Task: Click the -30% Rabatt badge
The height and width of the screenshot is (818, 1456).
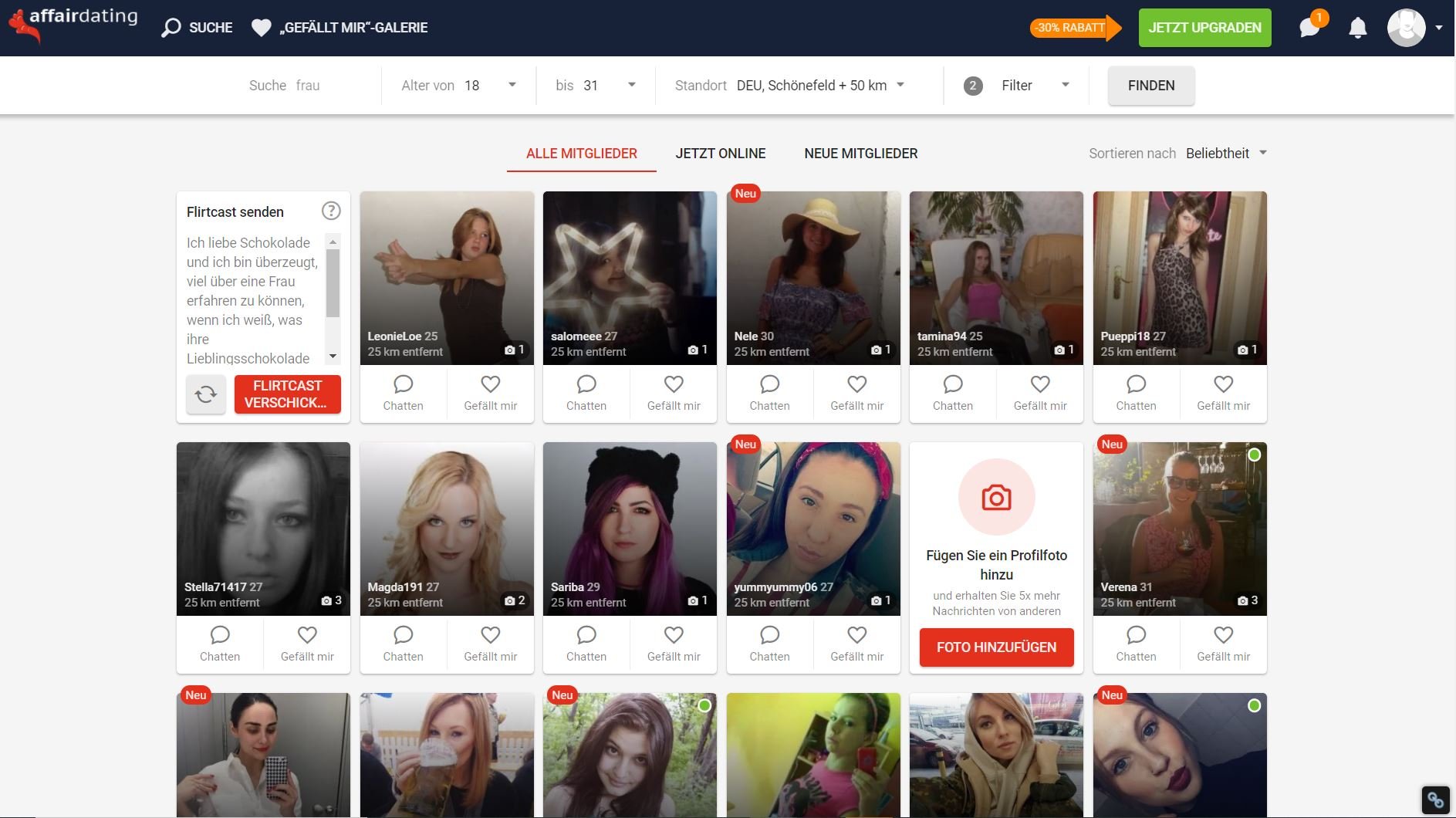Action: [x=1075, y=28]
